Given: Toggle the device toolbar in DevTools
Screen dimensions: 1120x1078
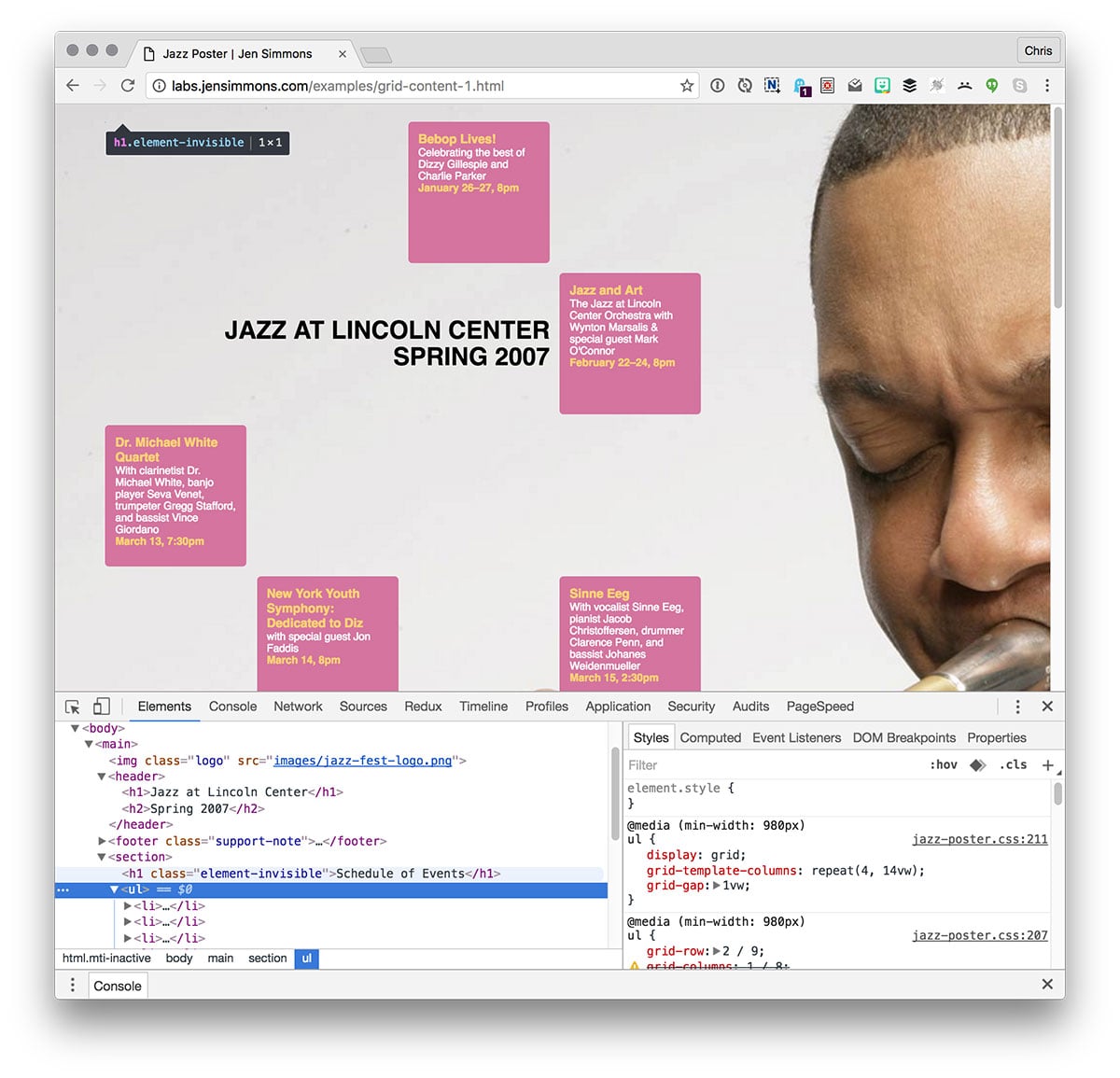Looking at the screenshot, I should [102, 707].
